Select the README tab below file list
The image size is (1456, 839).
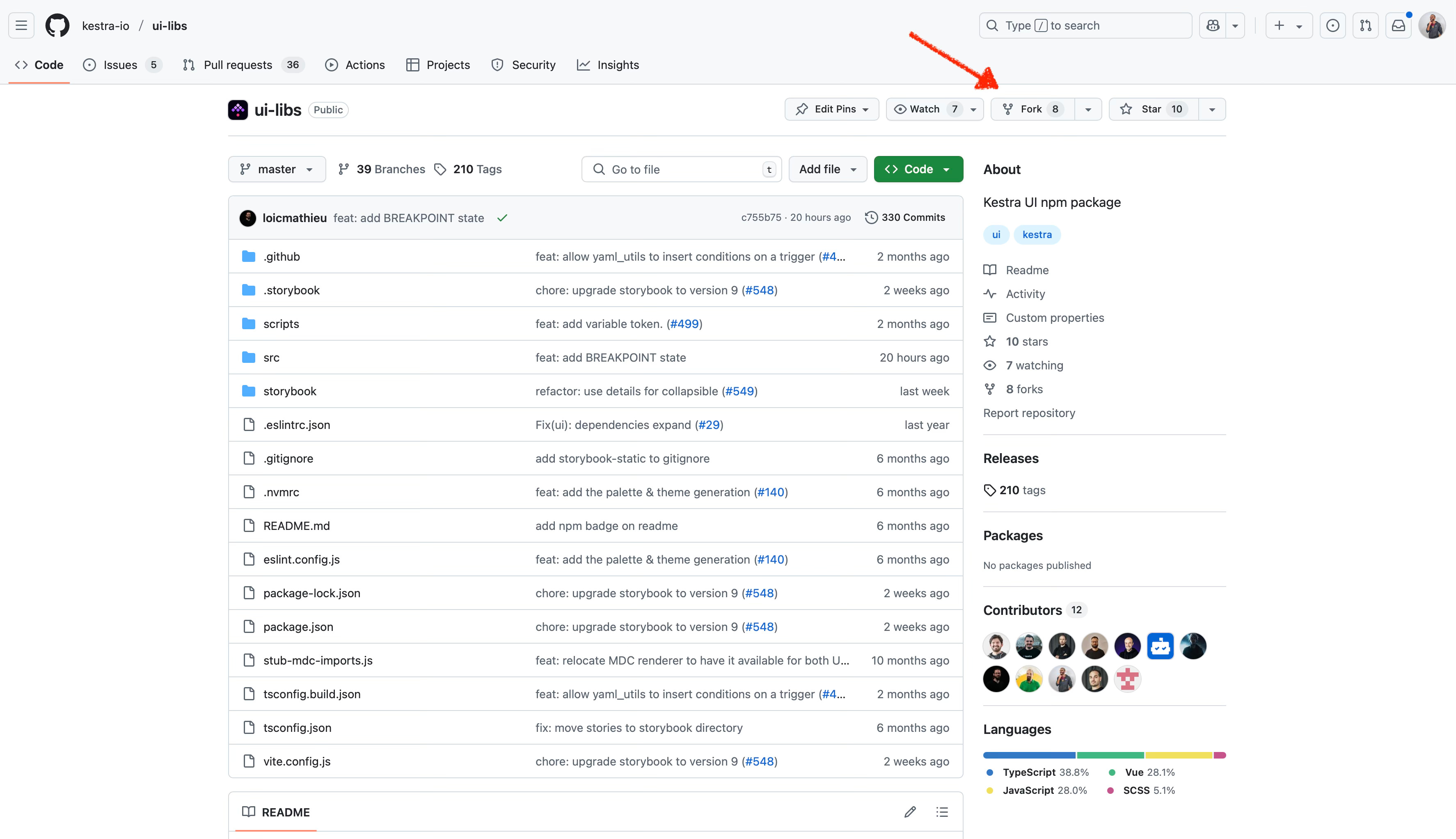tap(276, 812)
